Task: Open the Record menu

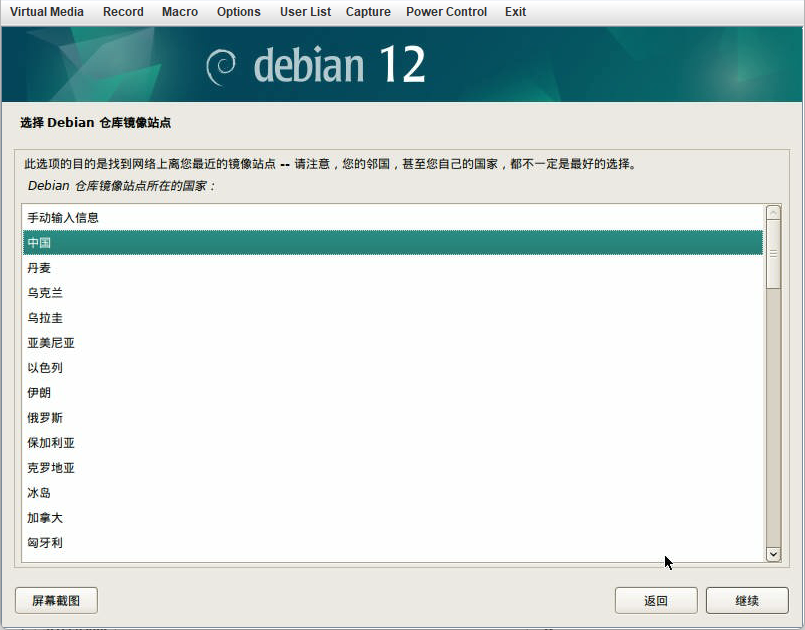Action: click(123, 12)
